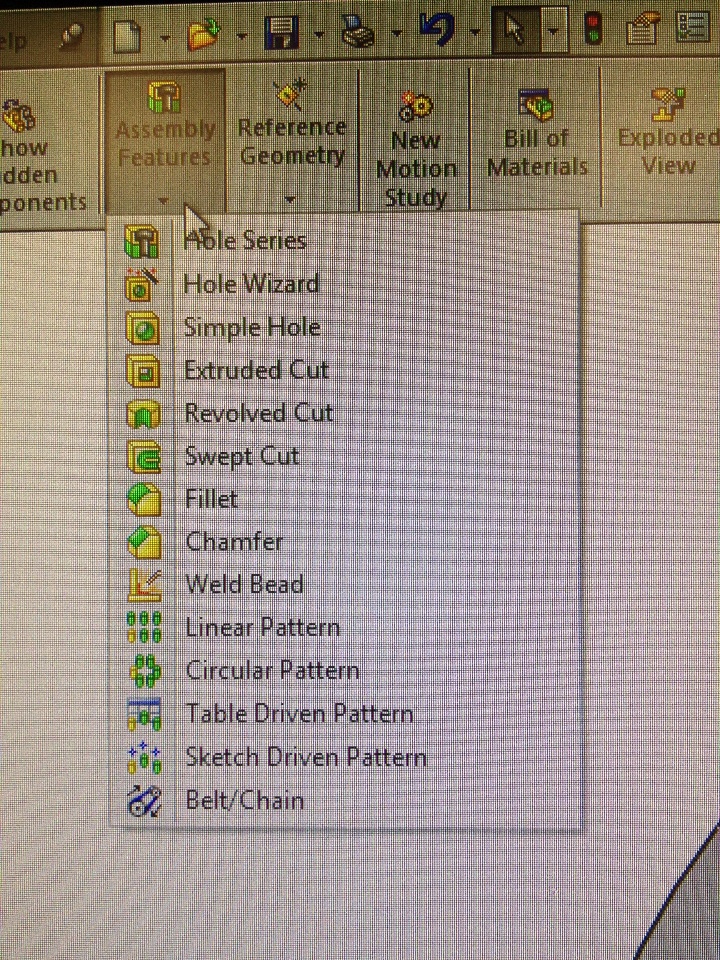Click the Options list icon in toolbar
The height and width of the screenshot is (960, 720).
[692, 28]
